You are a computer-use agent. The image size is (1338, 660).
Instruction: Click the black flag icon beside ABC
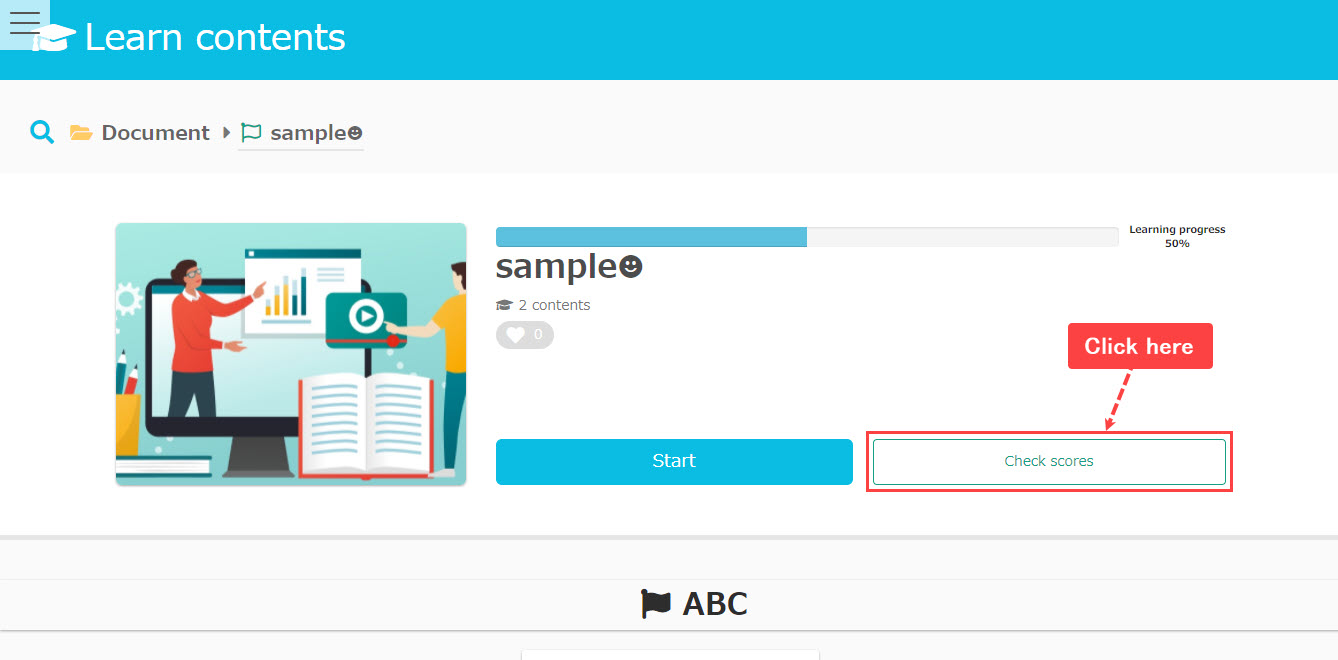656,604
